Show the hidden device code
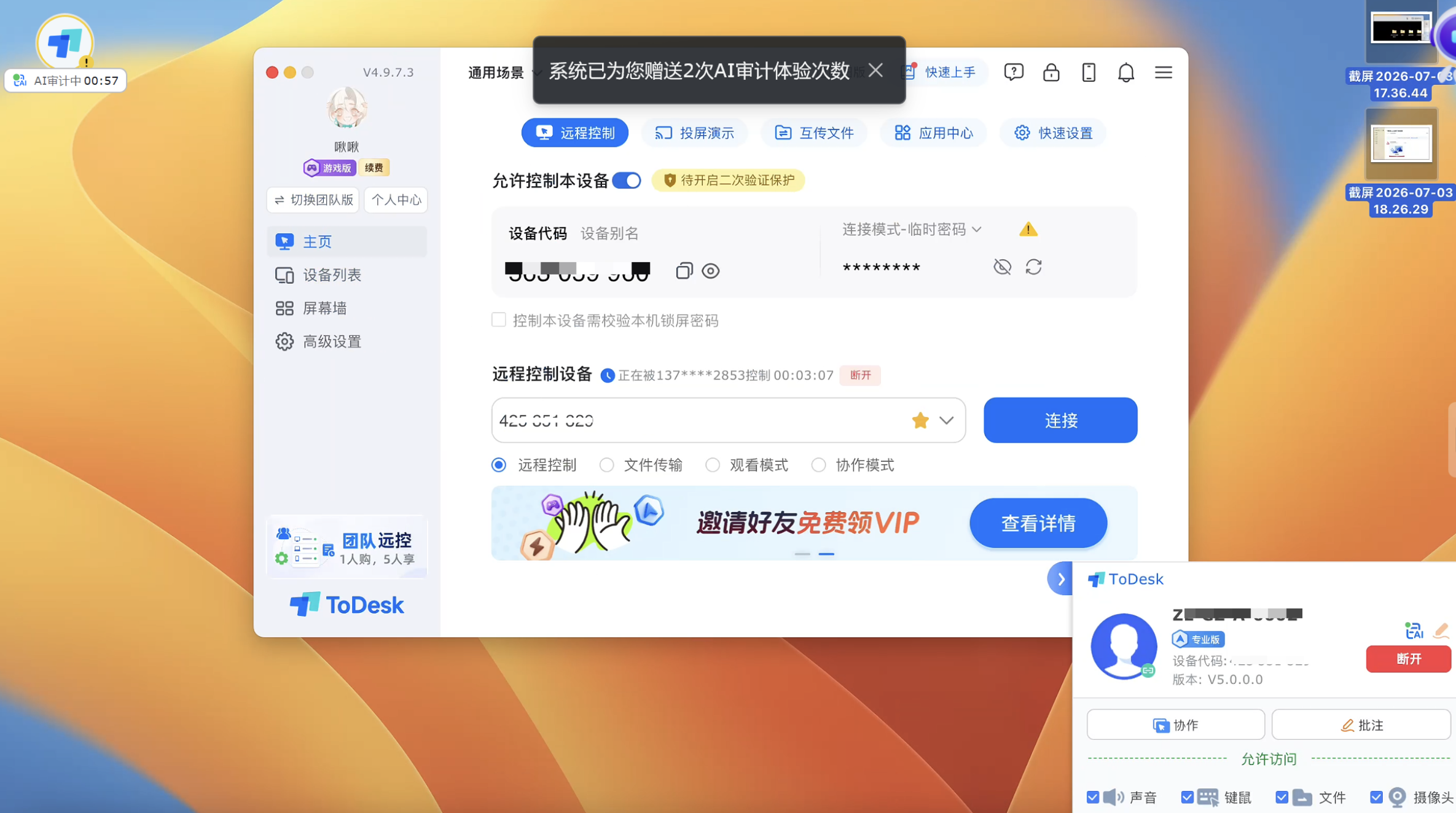The image size is (1456, 813). [x=711, y=271]
